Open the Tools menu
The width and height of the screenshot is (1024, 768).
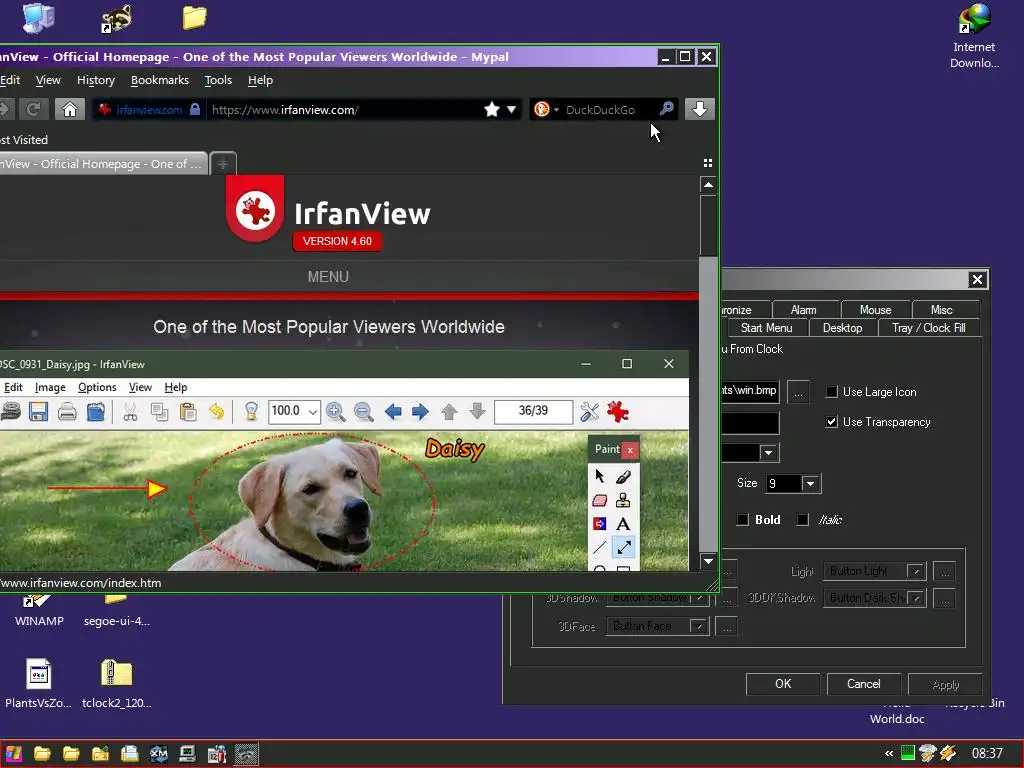pyautogui.click(x=218, y=80)
